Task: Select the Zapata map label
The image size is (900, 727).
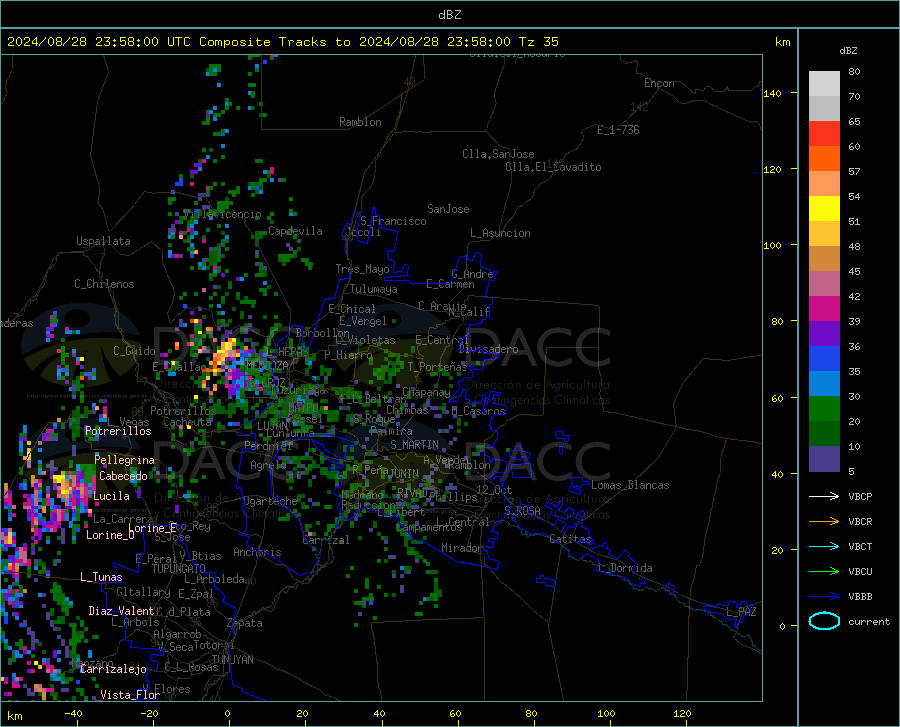Action: pyautogui.click(x=245, y=623)
